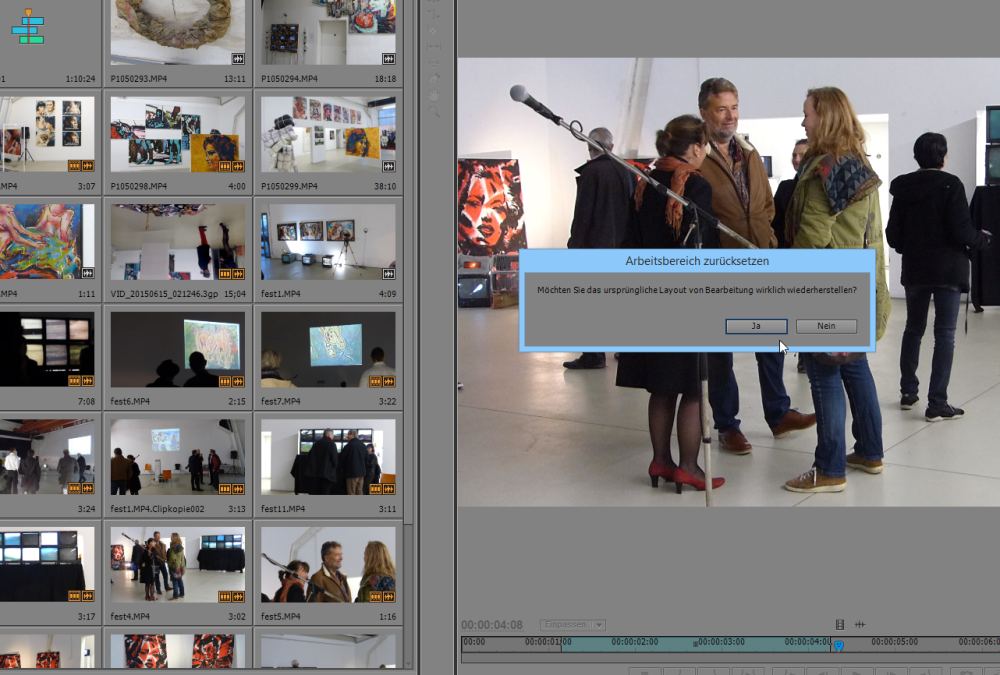The height and width of the screenshot is (675, 1000).
Task: Click the filmstrip video-only icon under the monitor
Action: click(x=840, y=625)
